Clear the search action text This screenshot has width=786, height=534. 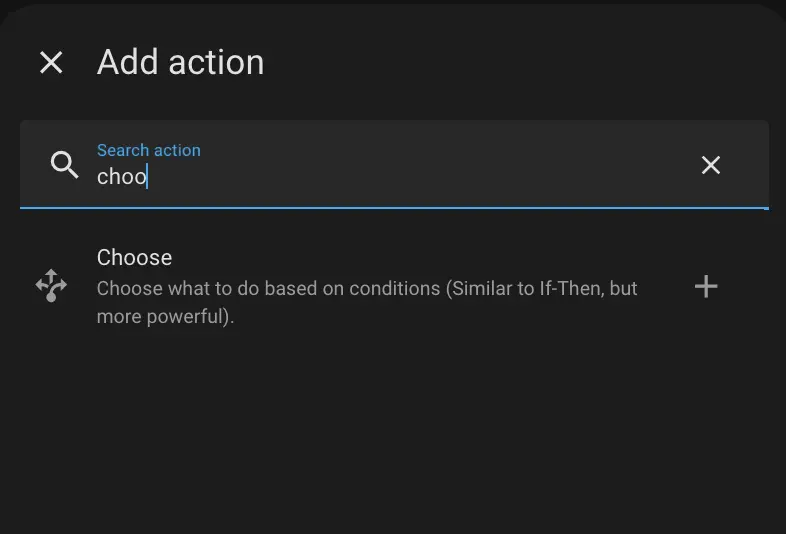pos(710,165)
